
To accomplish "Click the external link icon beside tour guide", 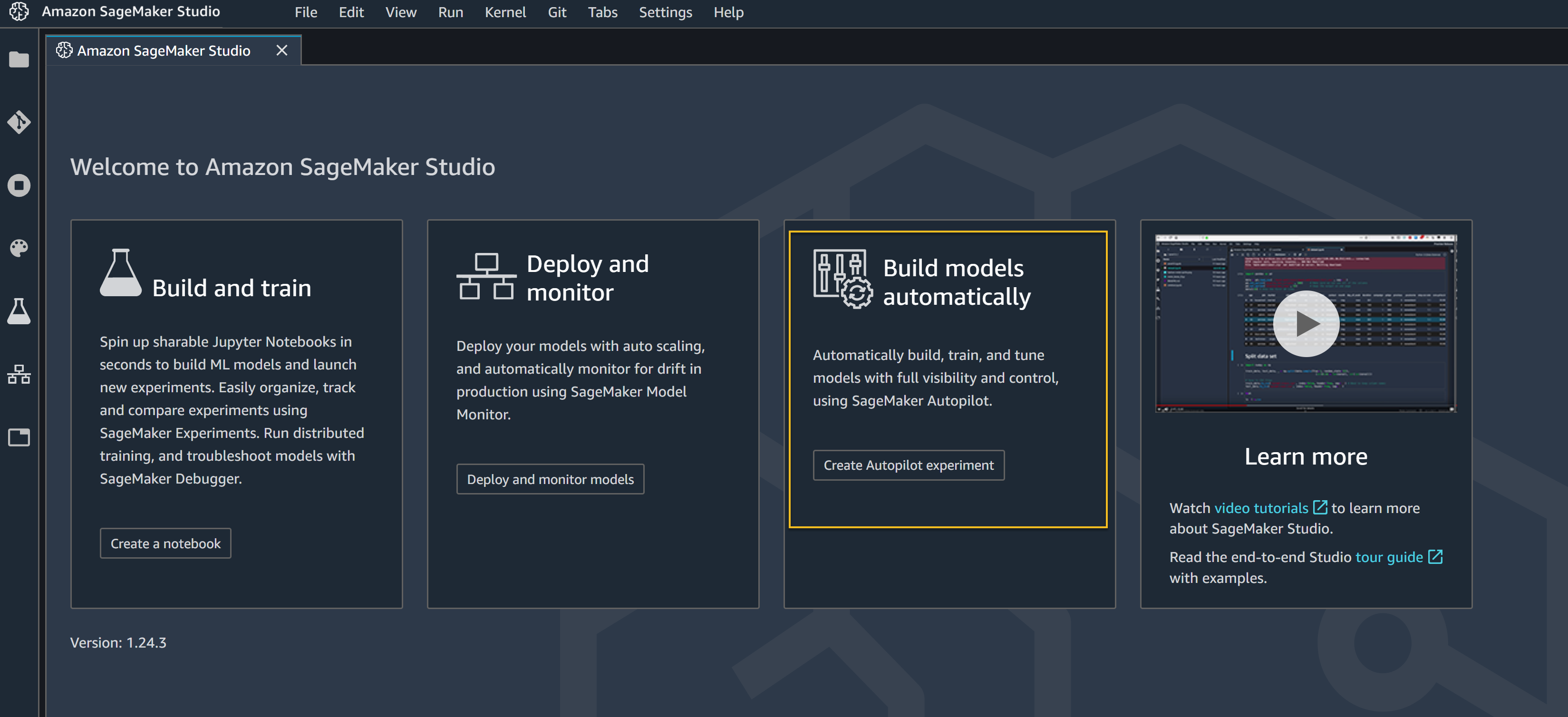I will point(1436,556).
